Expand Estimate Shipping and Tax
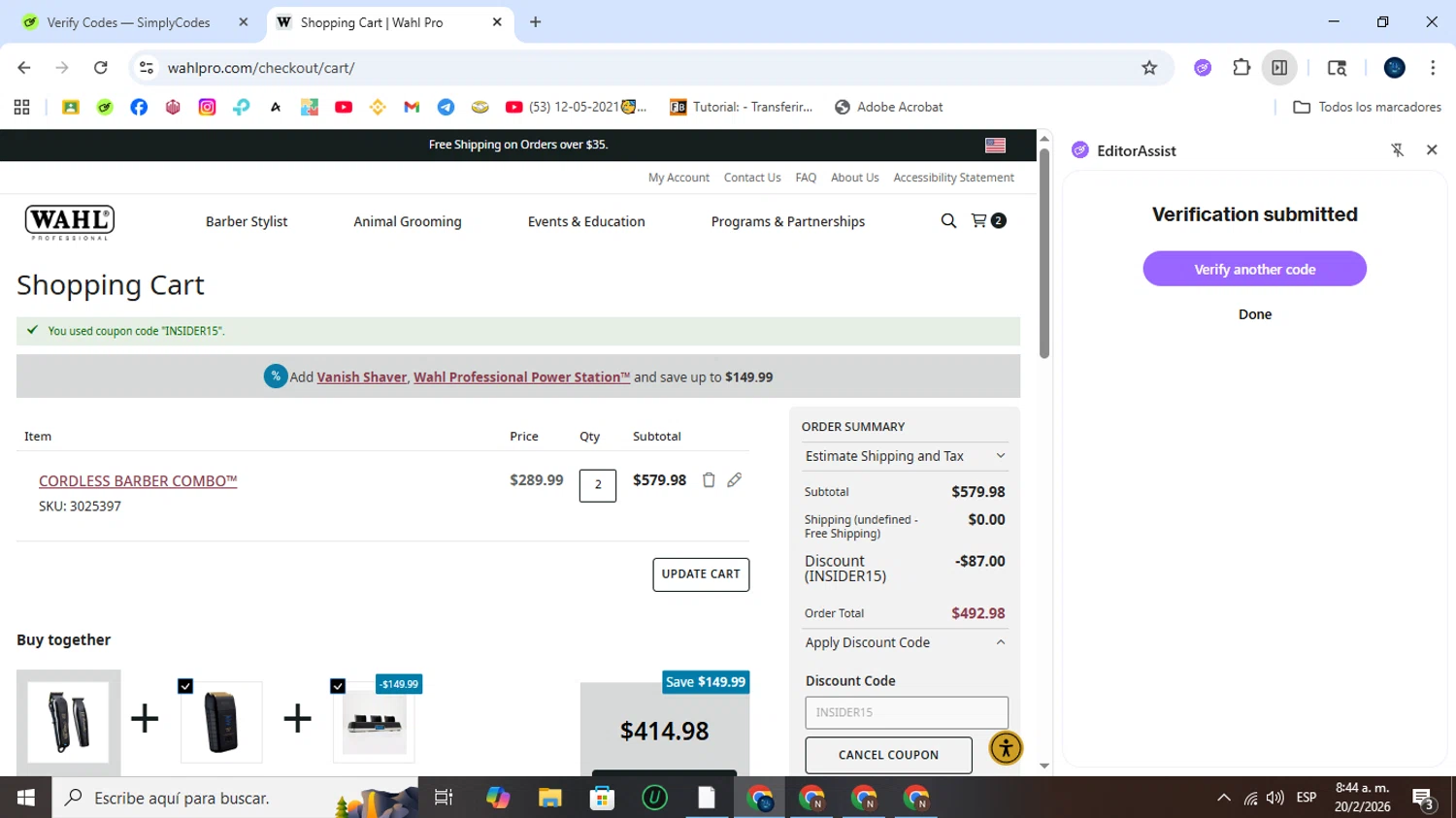This screenshot has width=1456, height=818. pyautogui.click(x=905, y=456)
